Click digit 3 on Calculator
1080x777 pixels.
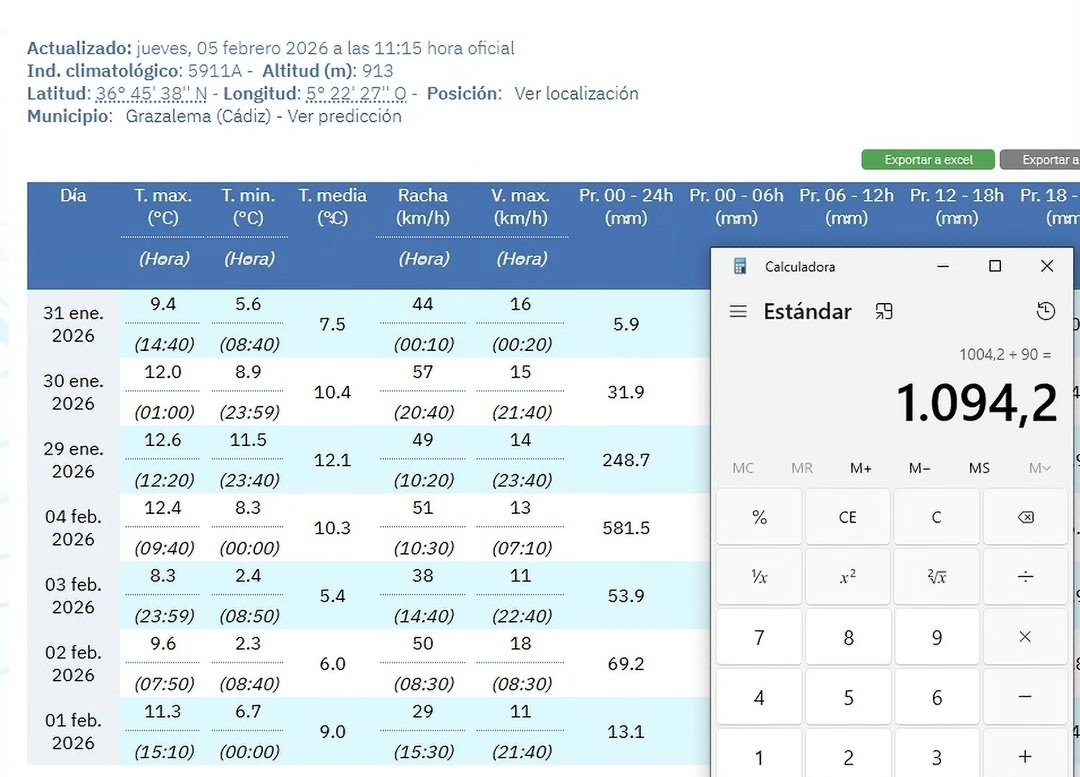click(937, 756)
